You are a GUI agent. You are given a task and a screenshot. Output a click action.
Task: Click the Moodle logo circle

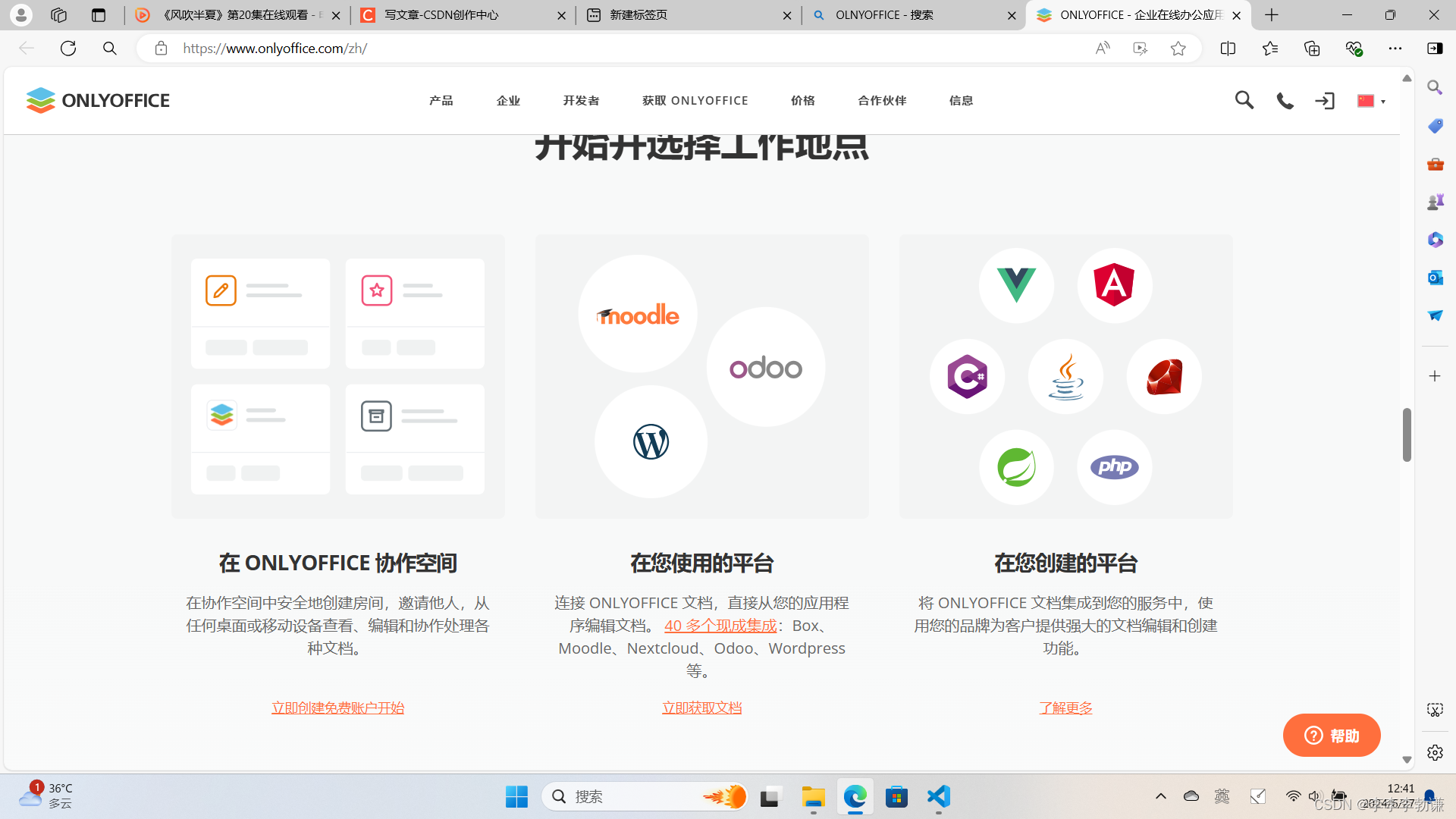638,314
